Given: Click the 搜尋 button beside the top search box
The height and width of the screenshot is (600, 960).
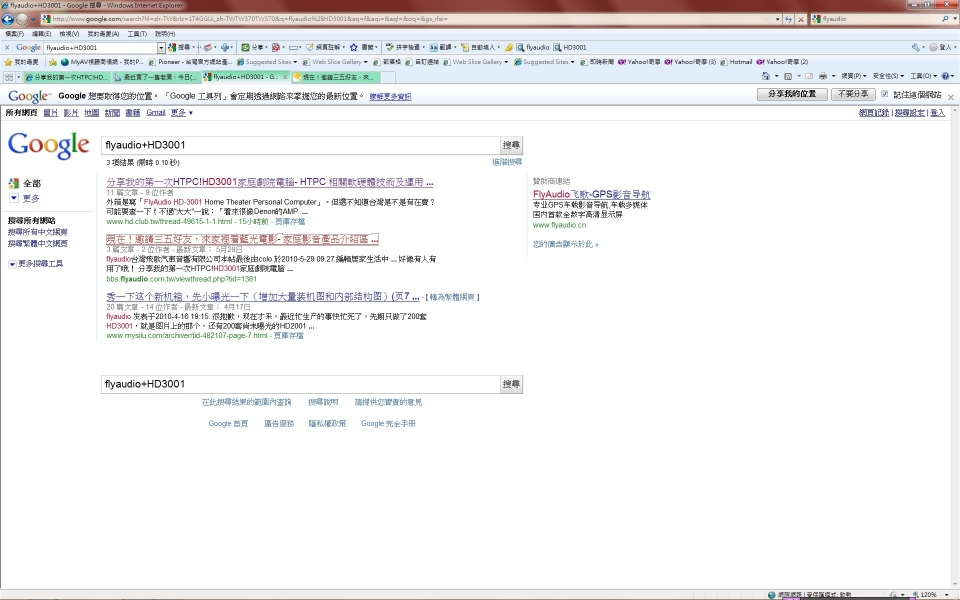Looking at the screenshot, I should [511, 145].
